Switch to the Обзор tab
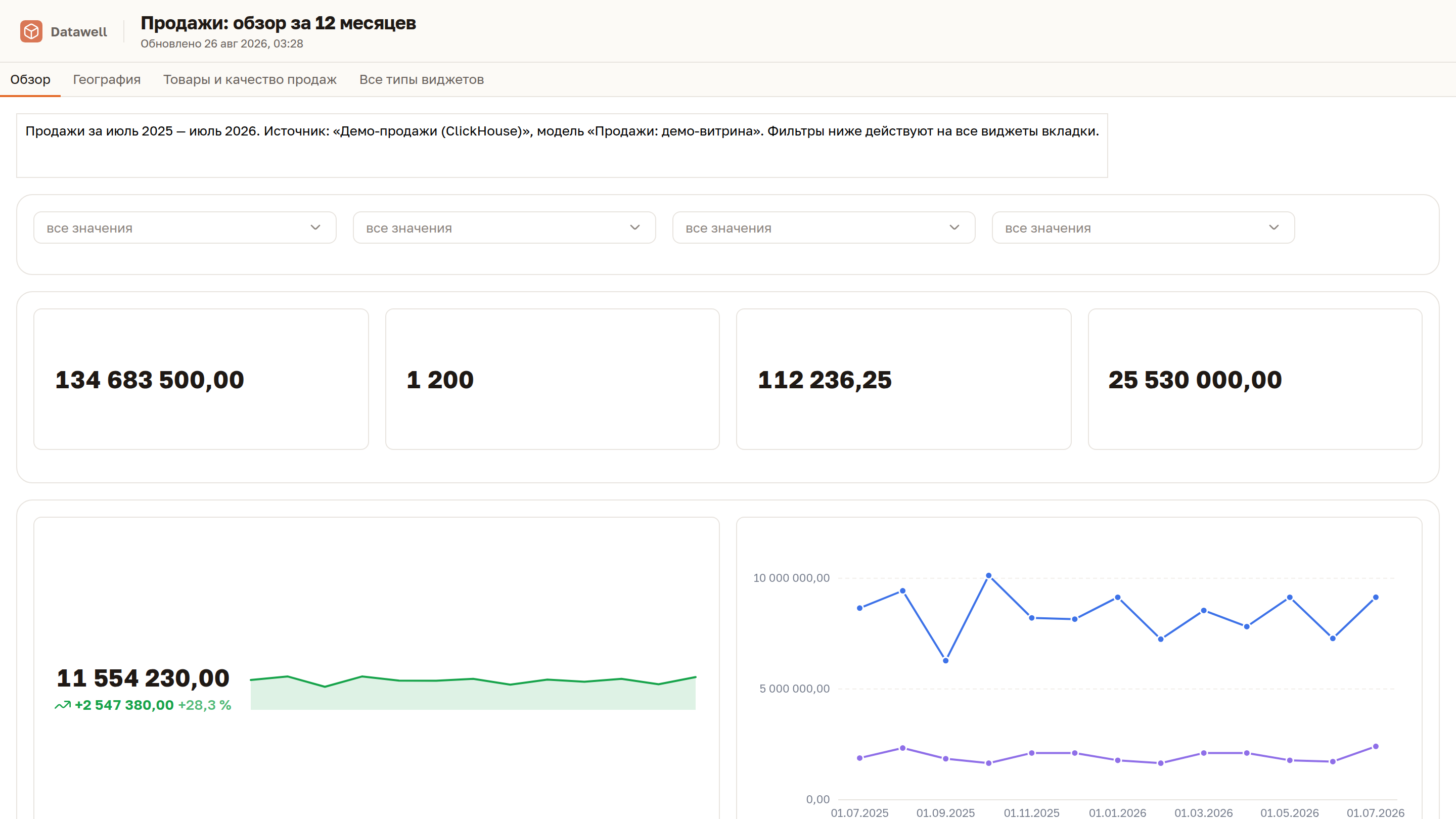Viewport: 1456px width, 819px height. coord(30,79)
